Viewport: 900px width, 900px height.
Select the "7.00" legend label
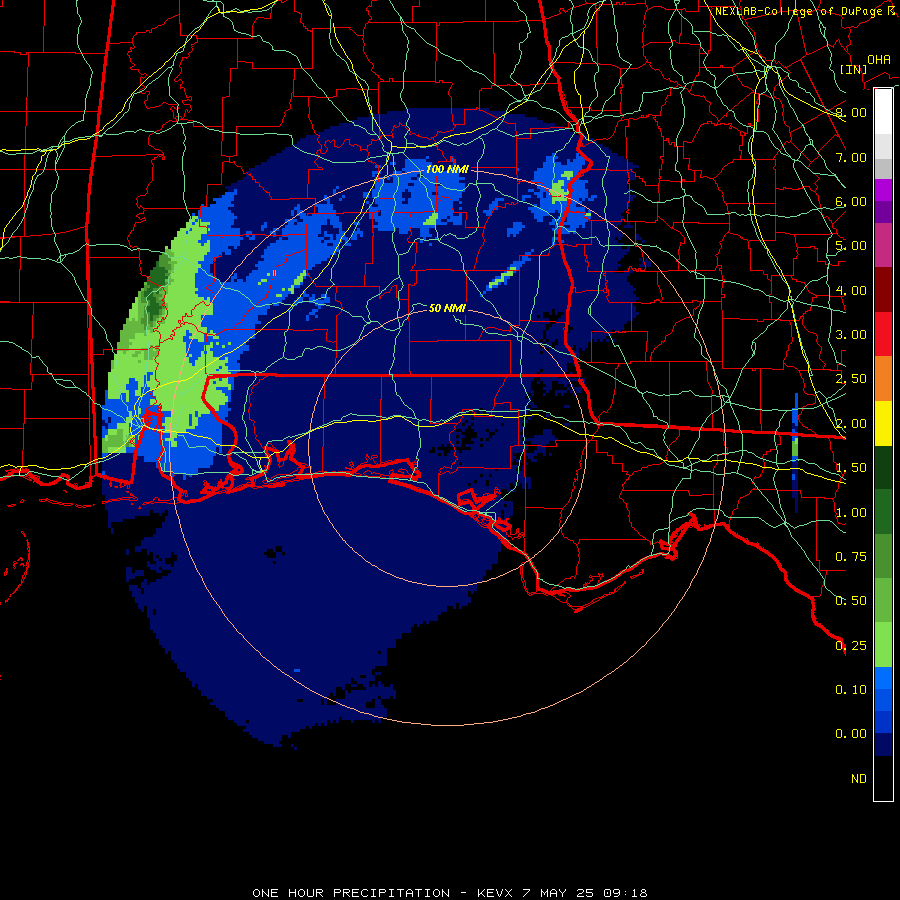851,157
